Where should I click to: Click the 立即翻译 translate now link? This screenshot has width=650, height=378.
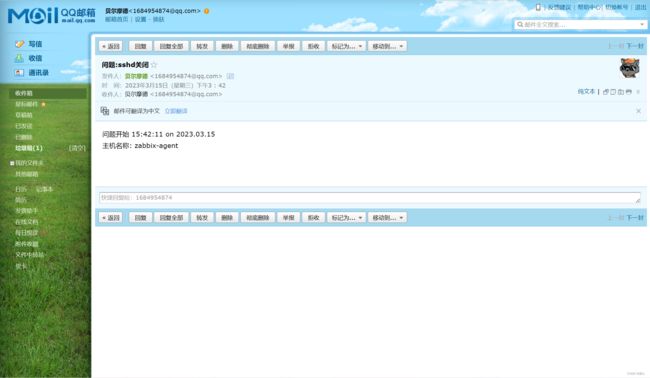(x=176, y=111)
